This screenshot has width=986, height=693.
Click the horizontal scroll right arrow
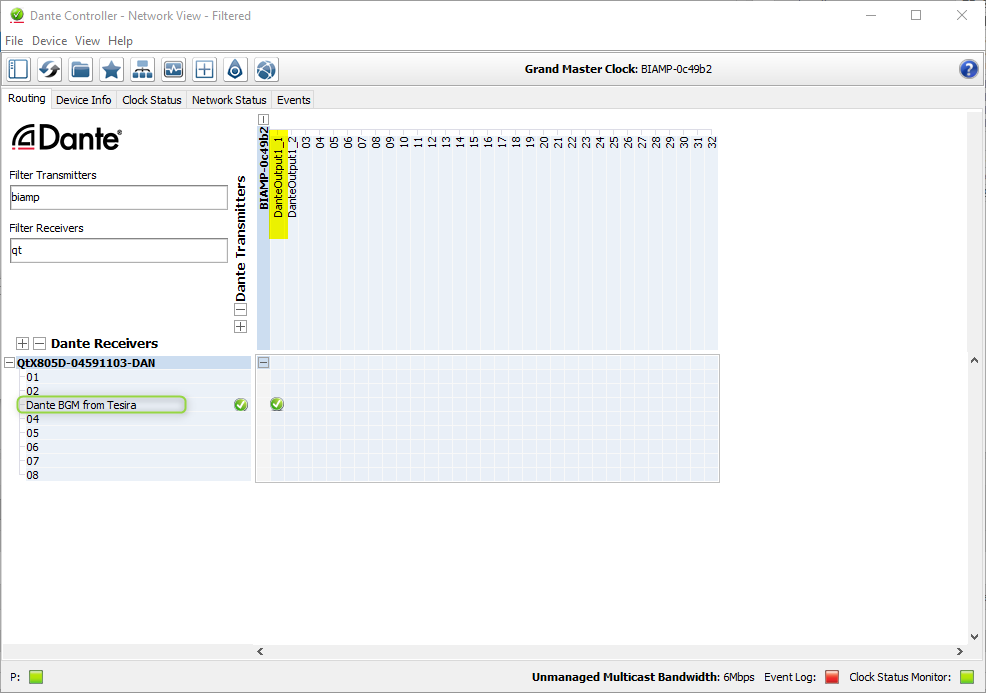click(960, 651)
